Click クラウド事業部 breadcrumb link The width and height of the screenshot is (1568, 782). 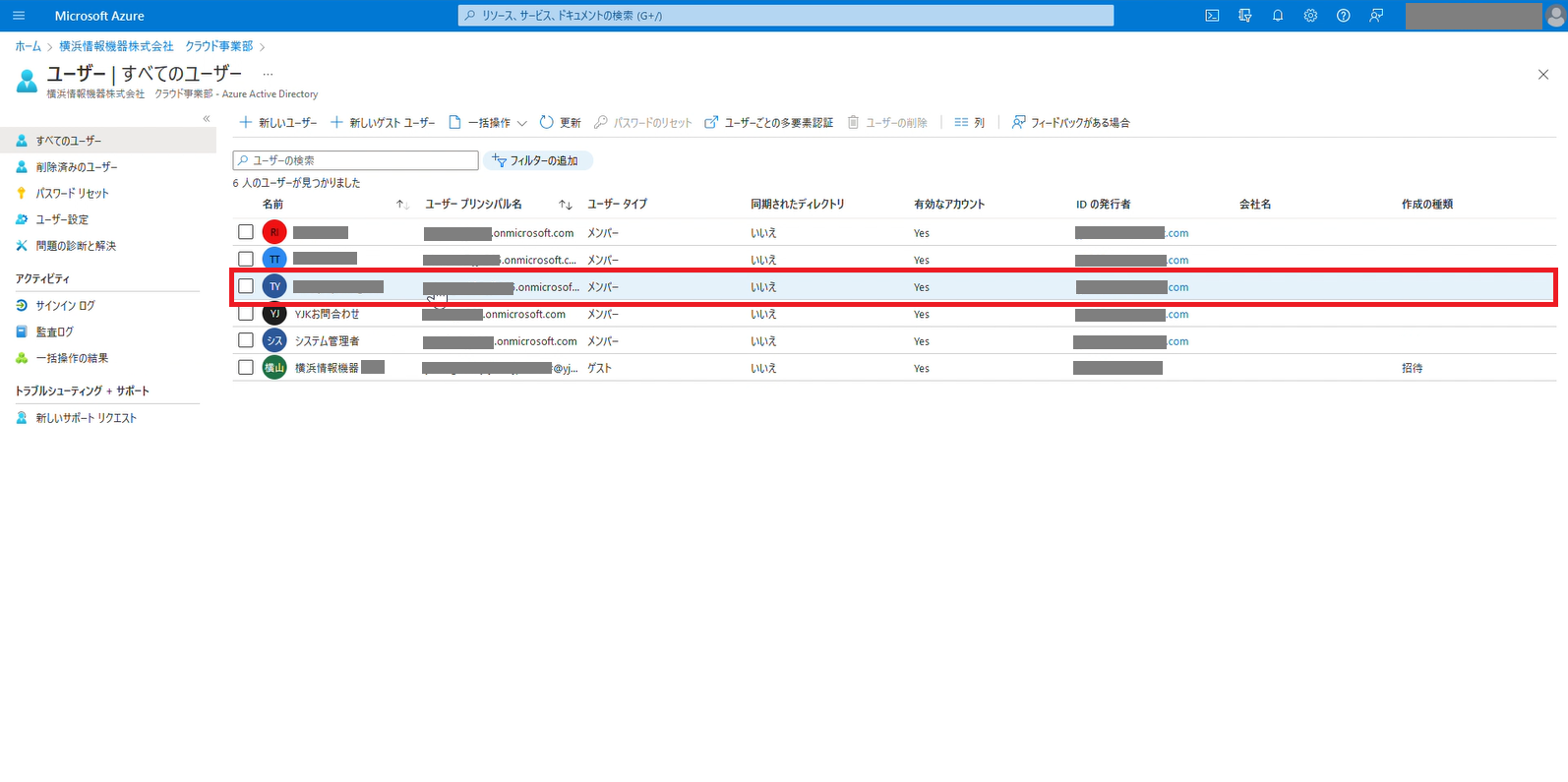click(x=218, y=46)
